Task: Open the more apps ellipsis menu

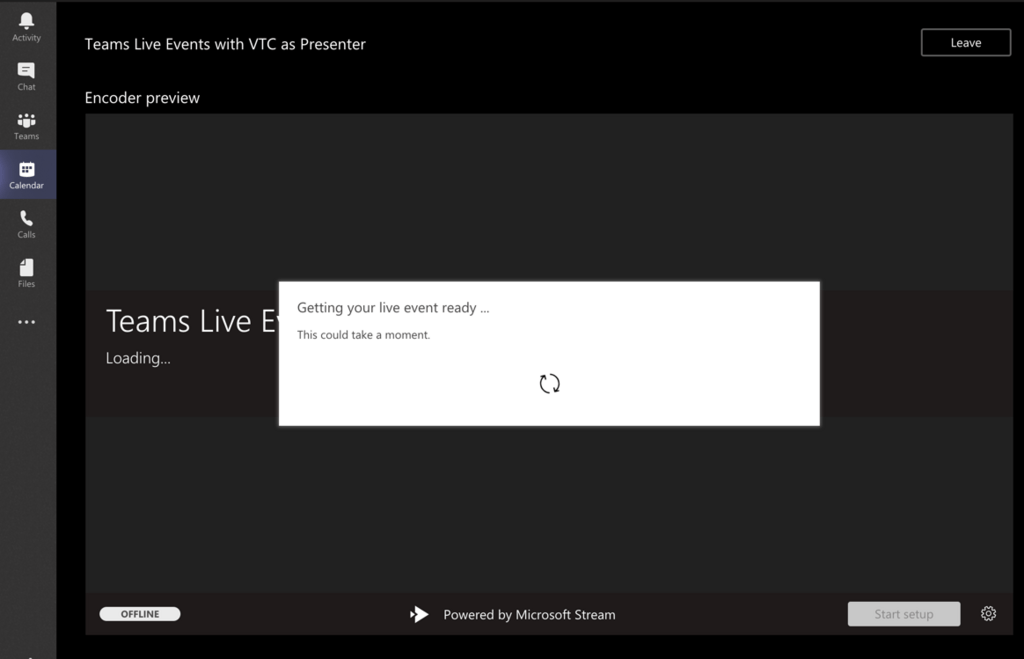Action: click(26, 321)
